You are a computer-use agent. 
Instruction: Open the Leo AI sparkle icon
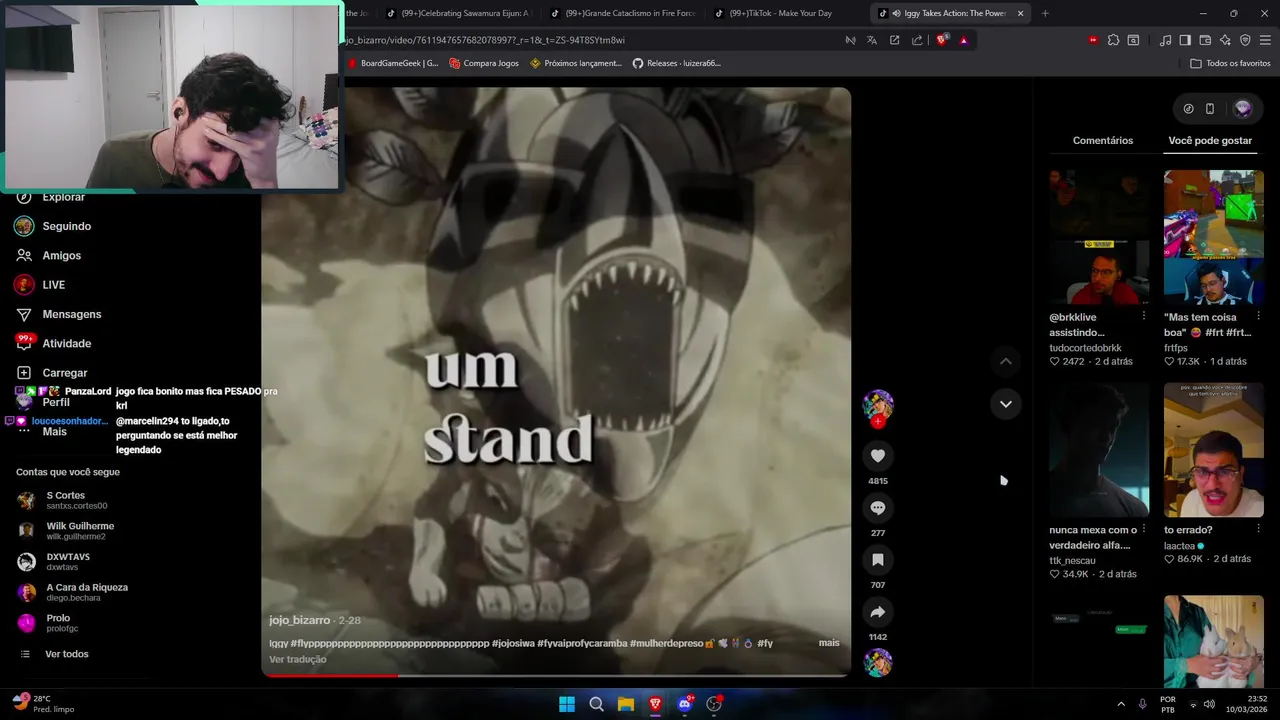[1225, 40]
